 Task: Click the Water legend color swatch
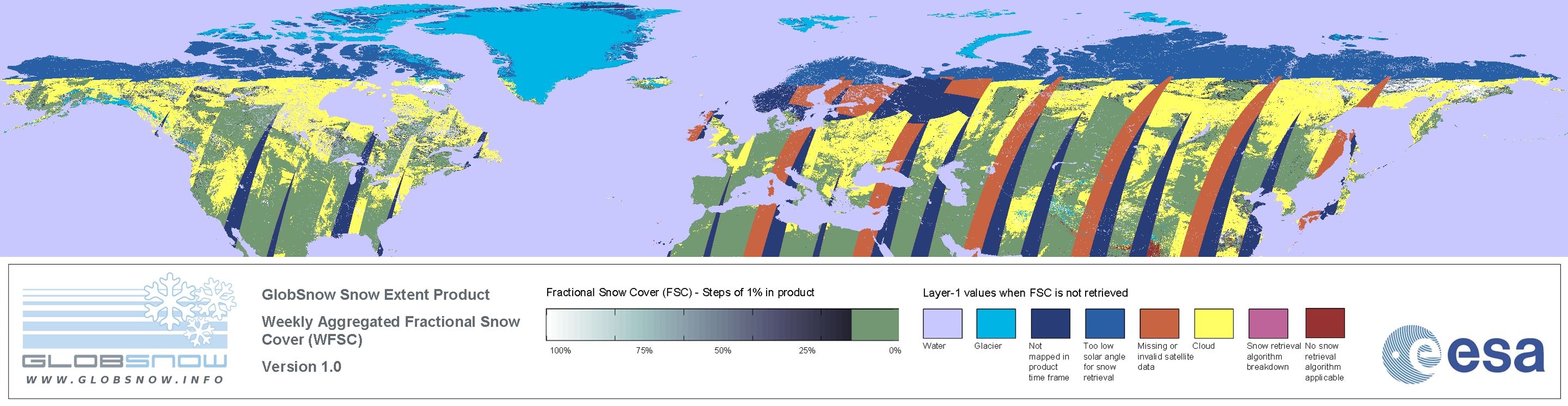[942, 323]
